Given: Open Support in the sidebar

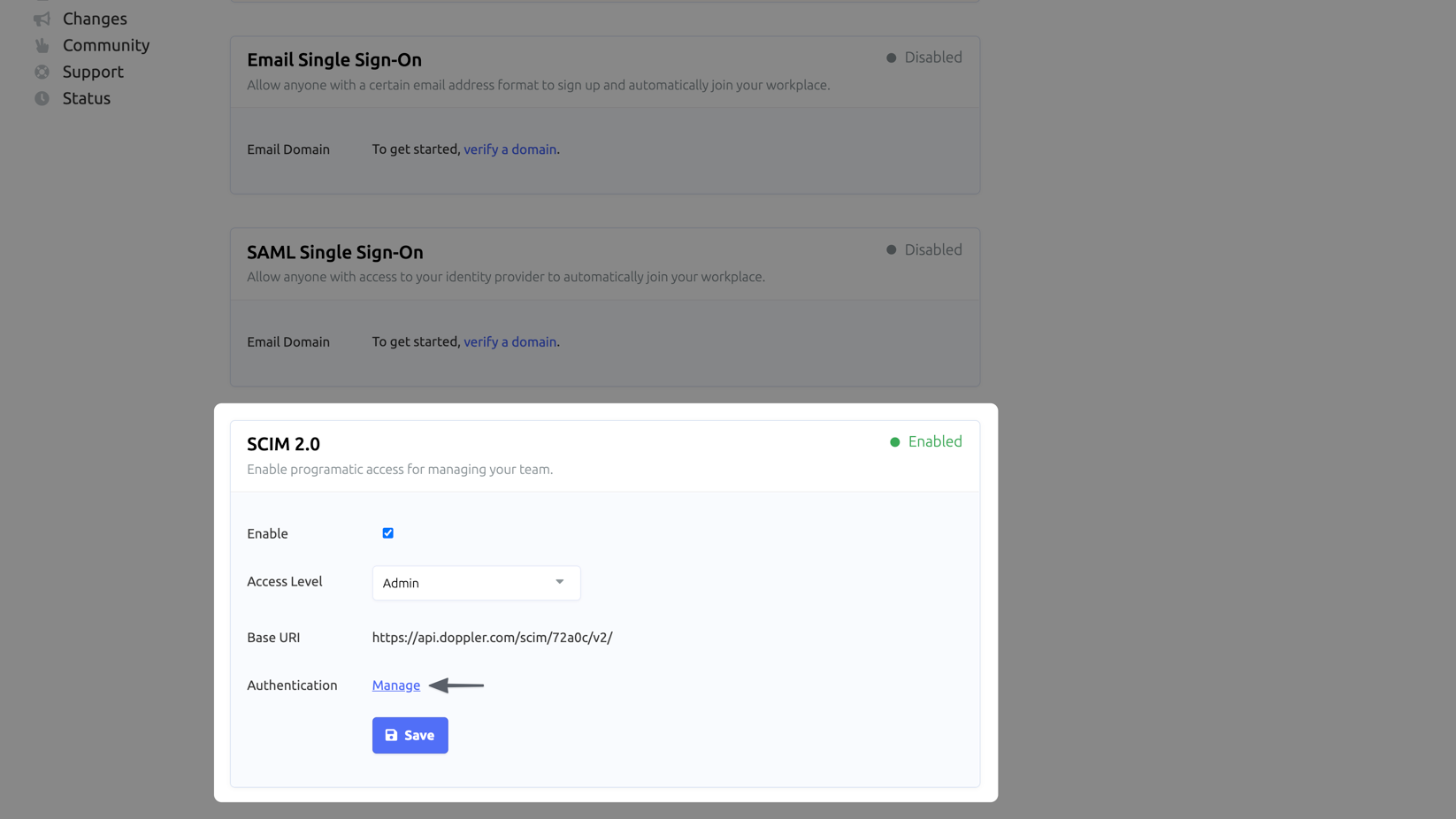Looking at the screenshot, I should 93,72.
